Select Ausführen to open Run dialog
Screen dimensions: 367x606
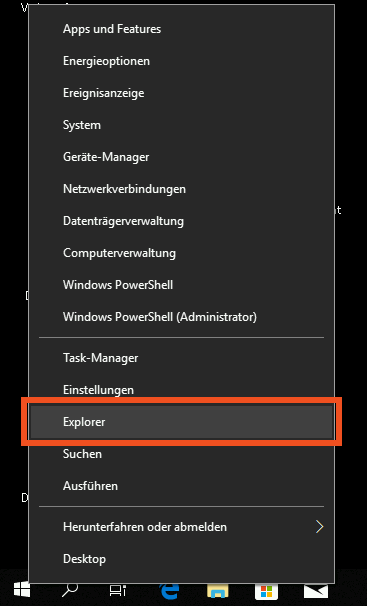click(x=182, y=486)
